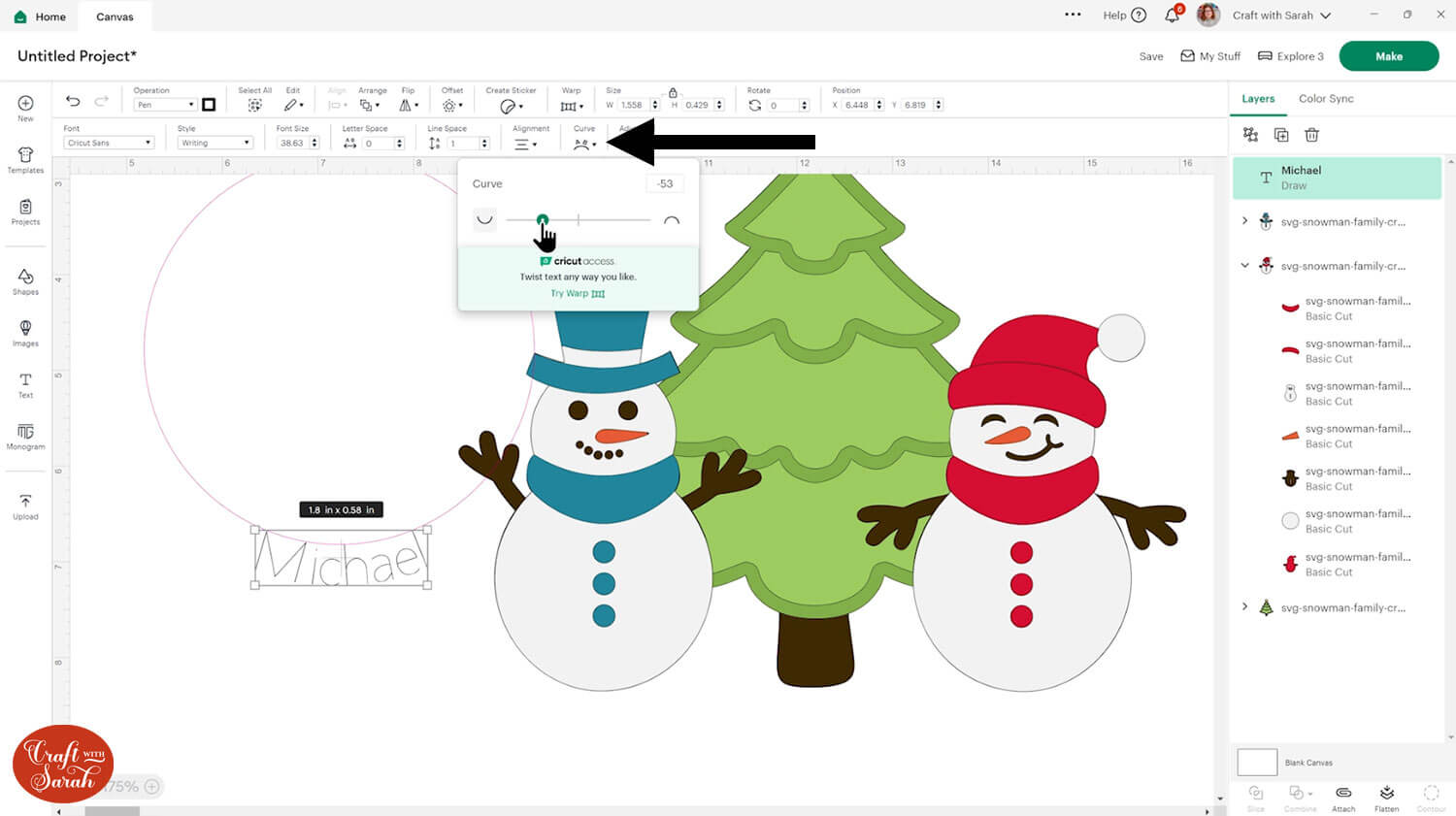Open the text Alignment dropdown
The image size is (1456, 816).
(x=525, y=144)
